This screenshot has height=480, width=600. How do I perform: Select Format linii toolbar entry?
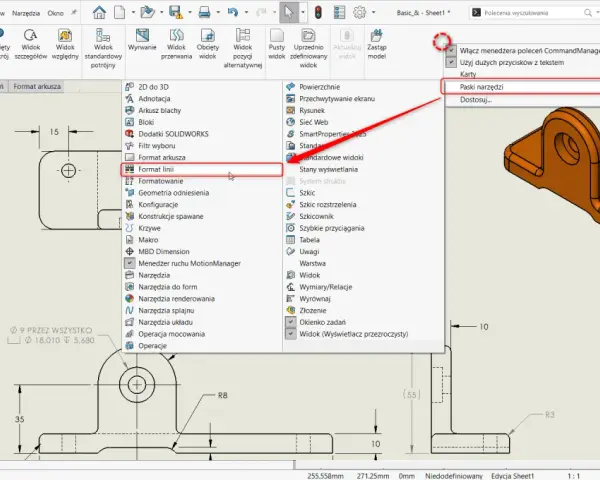(x=202, y=169)
